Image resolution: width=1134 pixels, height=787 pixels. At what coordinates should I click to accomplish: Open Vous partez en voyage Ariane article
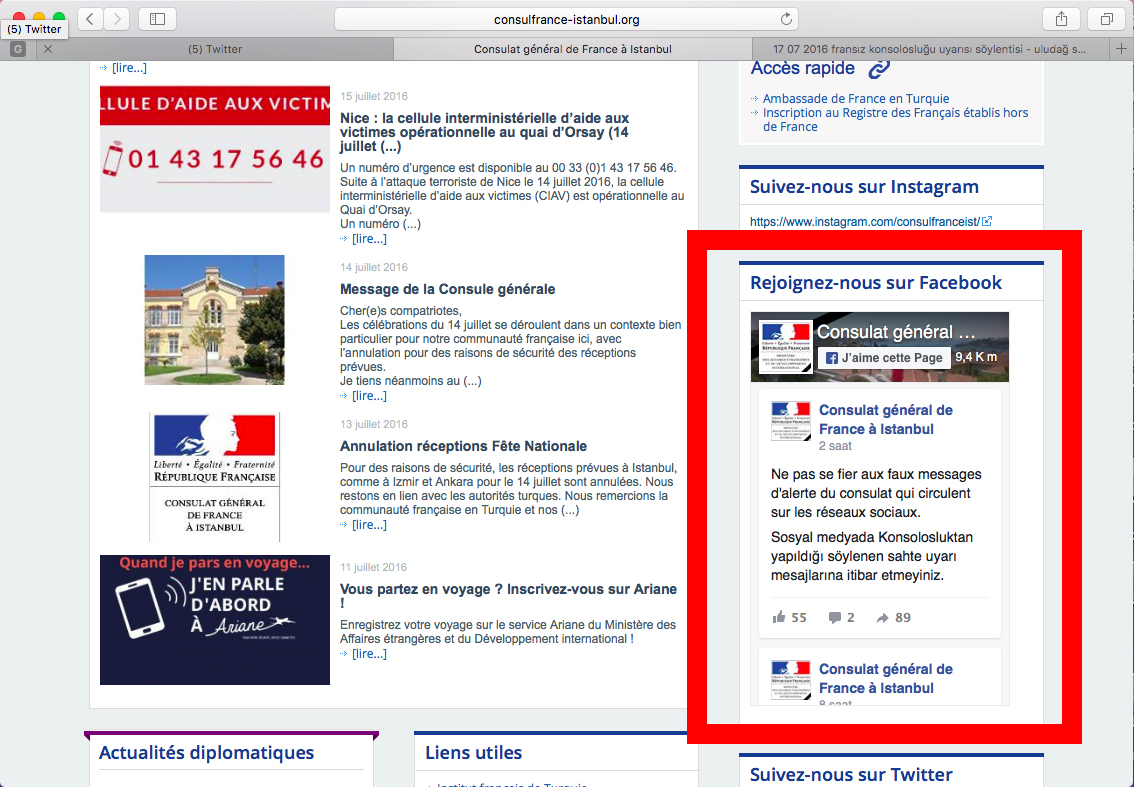point(508,595)
